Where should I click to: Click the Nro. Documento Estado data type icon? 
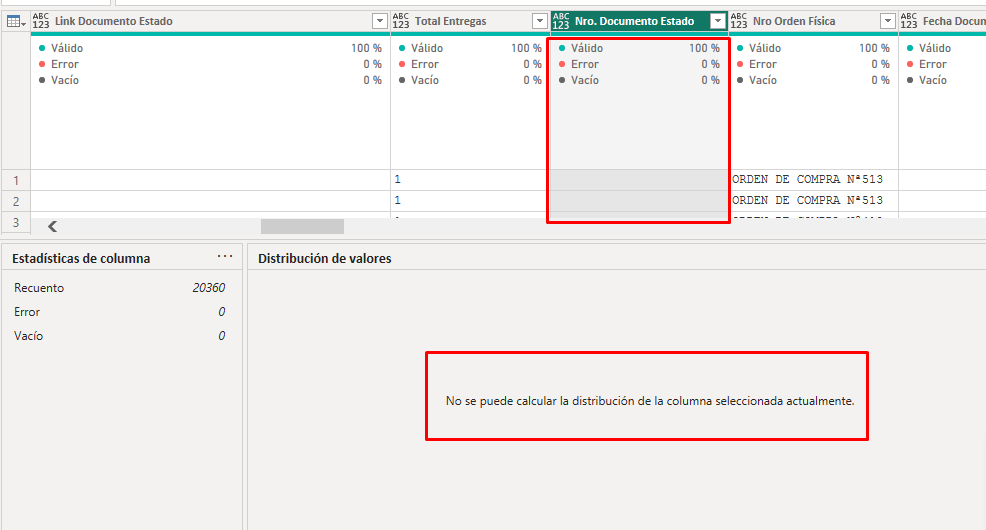pos(561,21)
